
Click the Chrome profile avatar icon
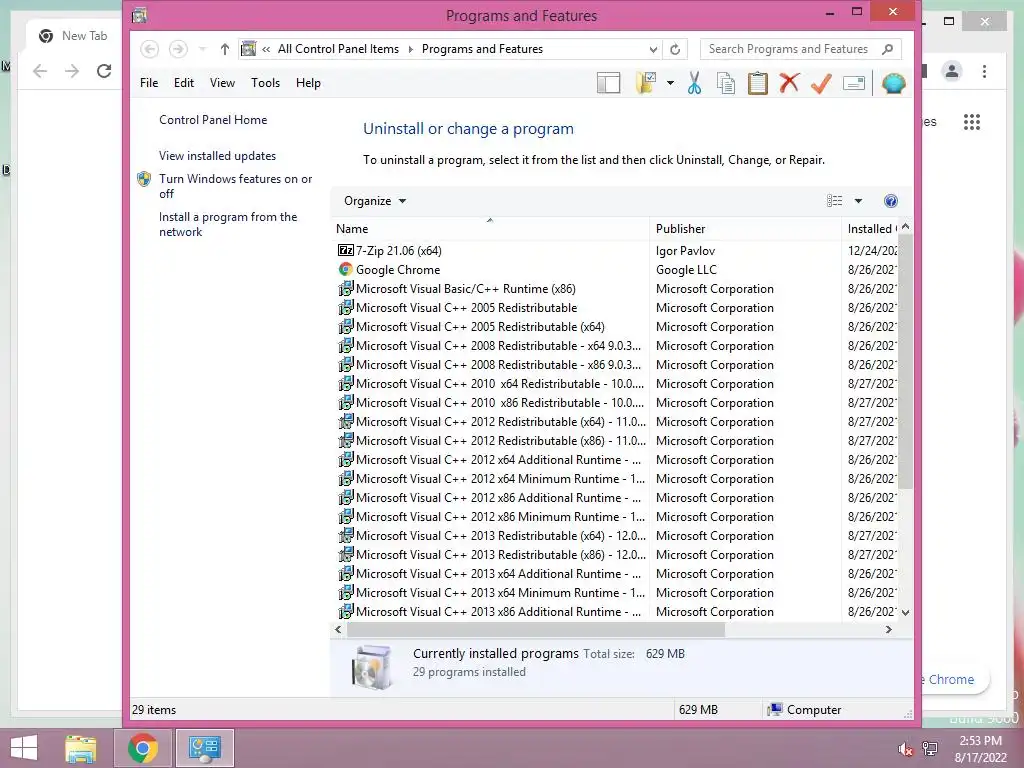[952, 71]
